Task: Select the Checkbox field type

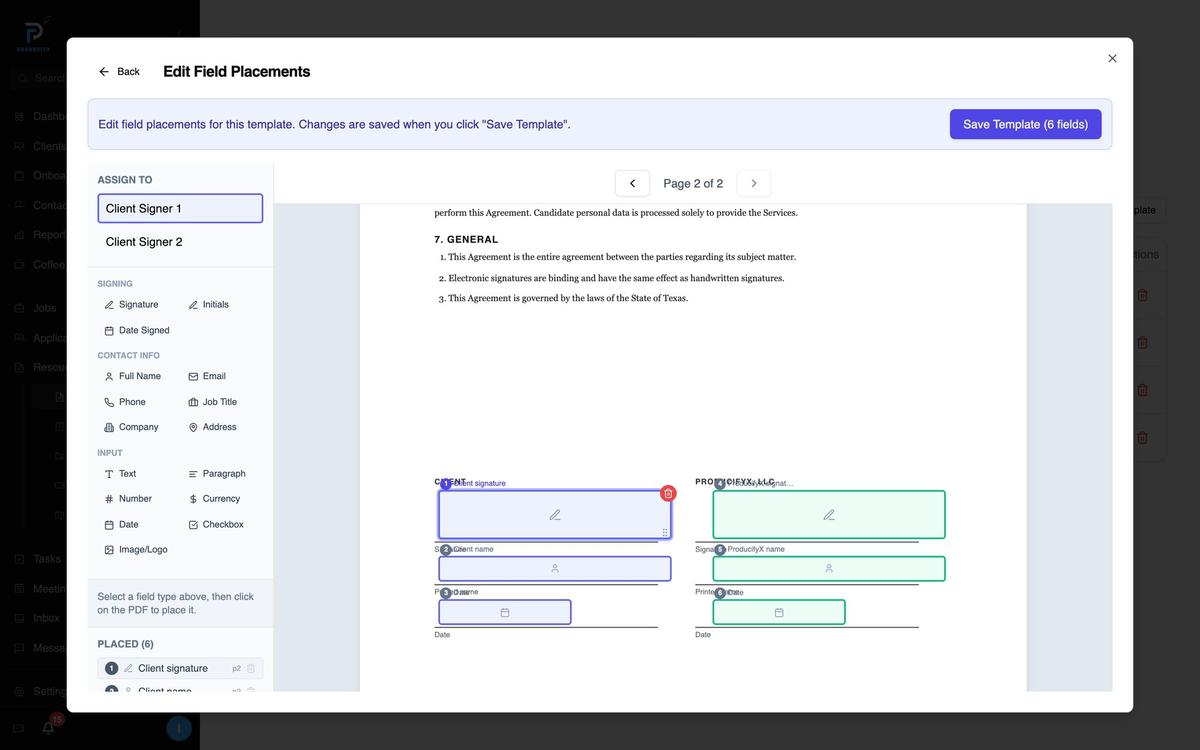Action: tap(216, 525)
